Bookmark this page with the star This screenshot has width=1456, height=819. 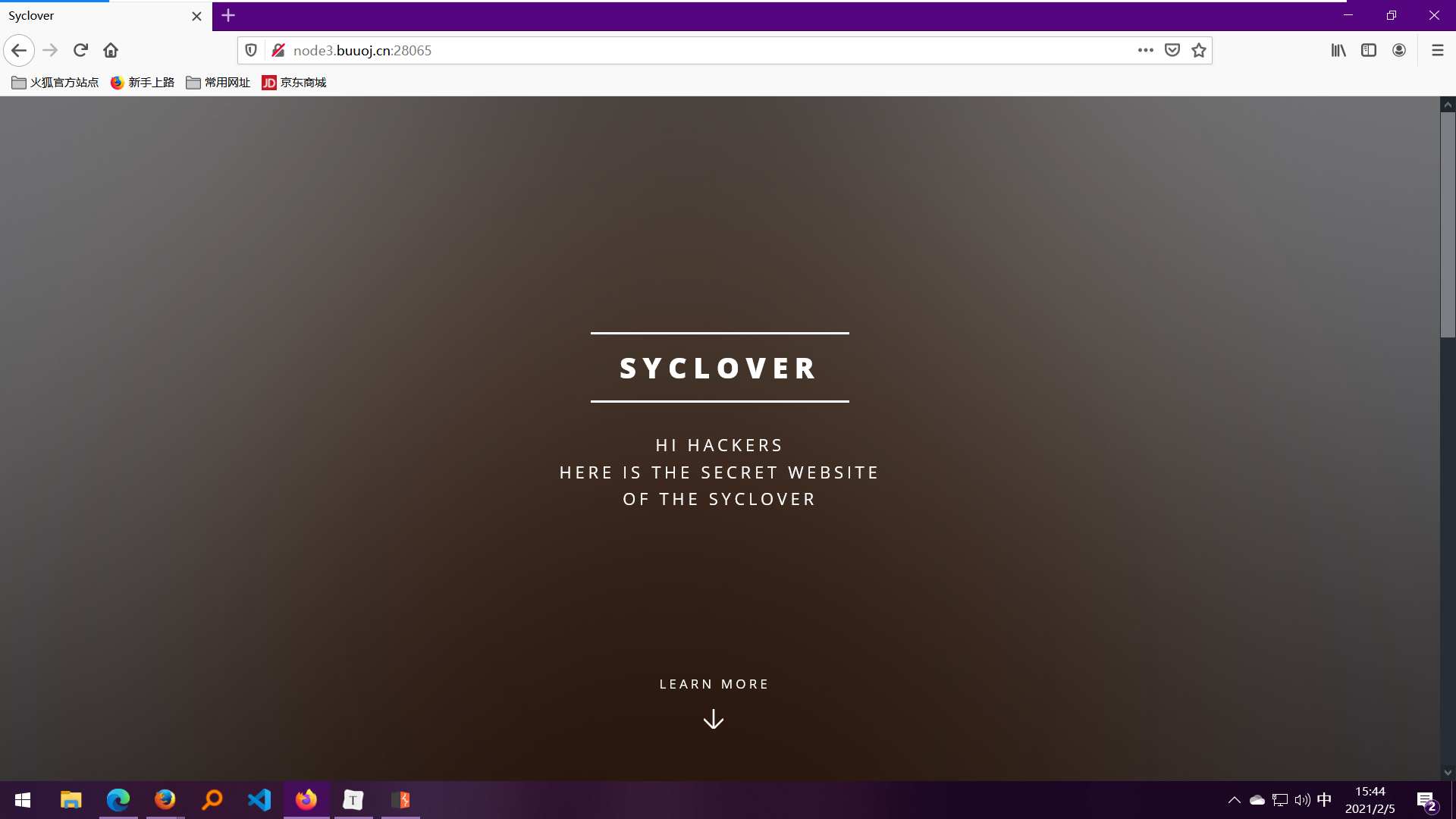click(x=1199, y=50)
